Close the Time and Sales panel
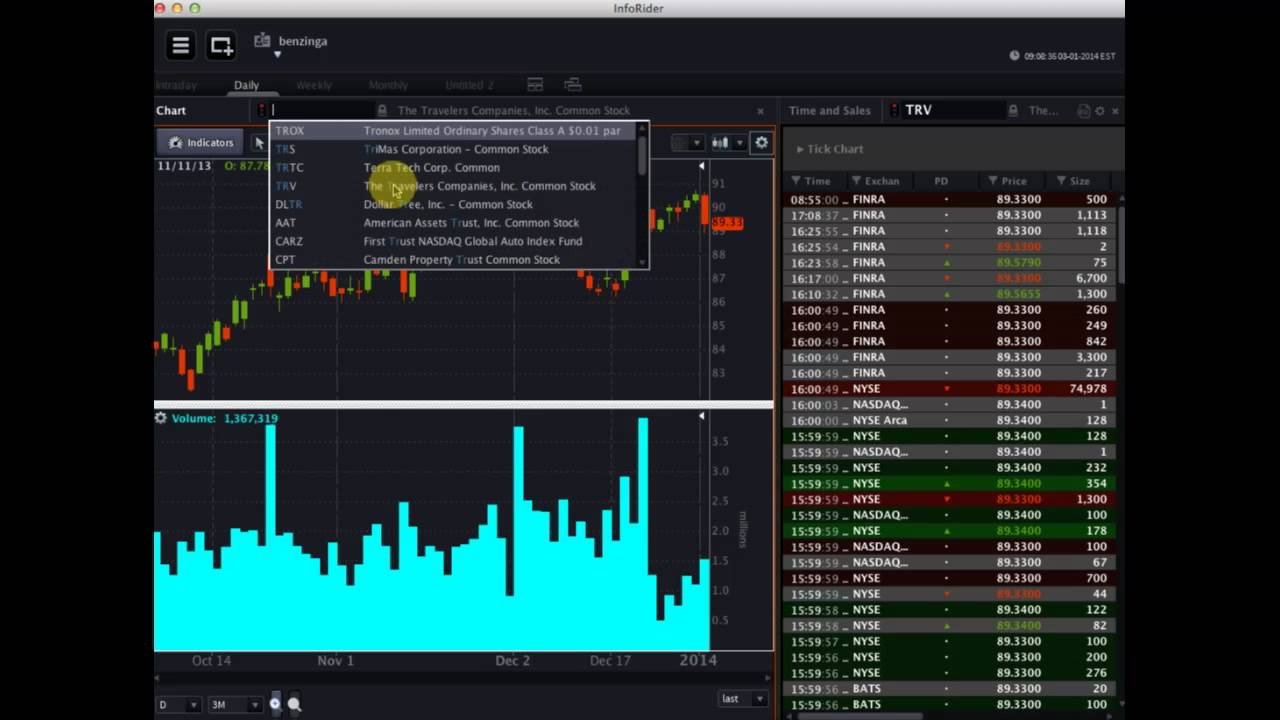The height and width of the screenshot is (720, 1280). point(1115,111)
